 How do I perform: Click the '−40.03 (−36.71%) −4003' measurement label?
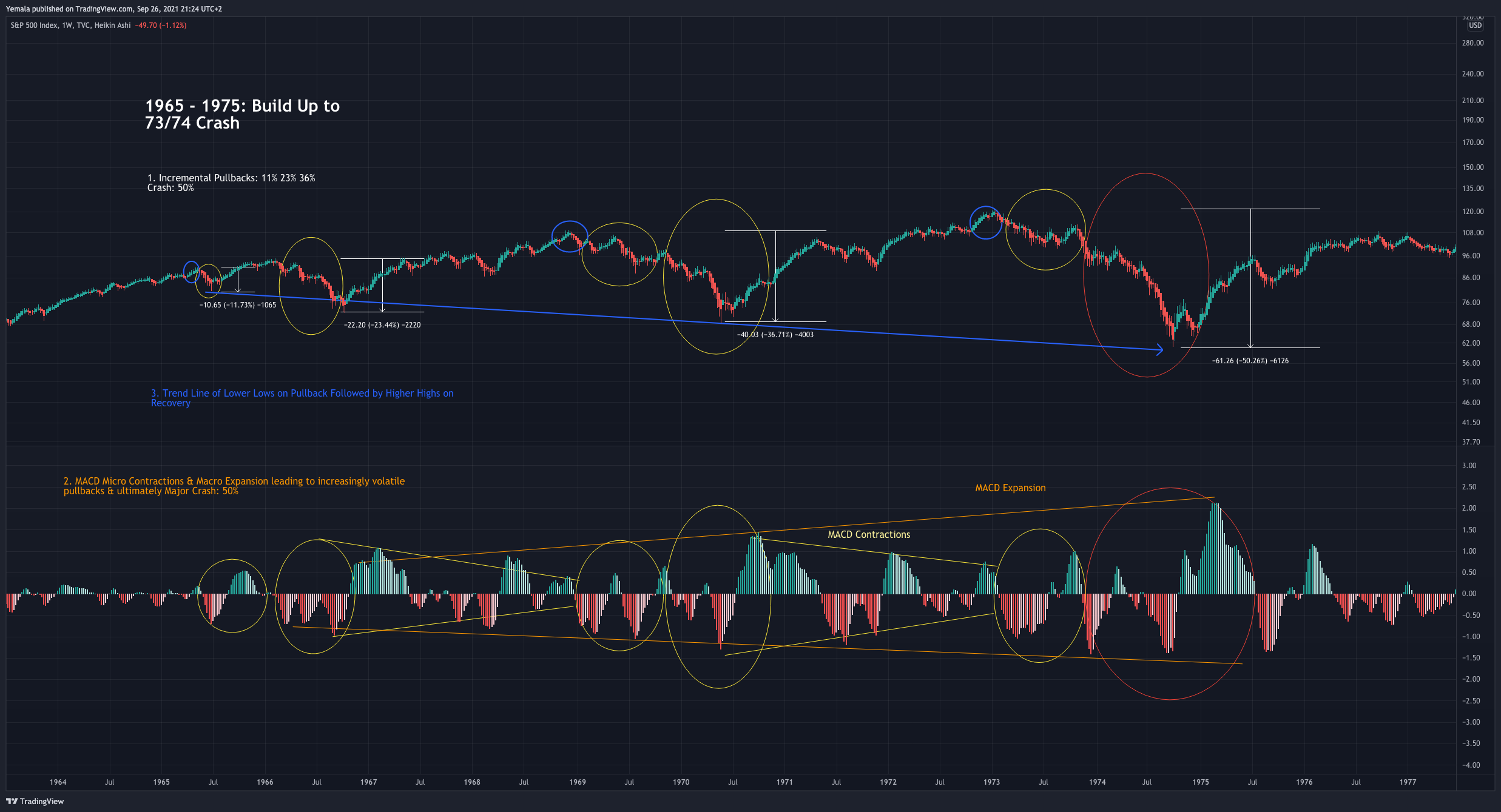(775, 335)
